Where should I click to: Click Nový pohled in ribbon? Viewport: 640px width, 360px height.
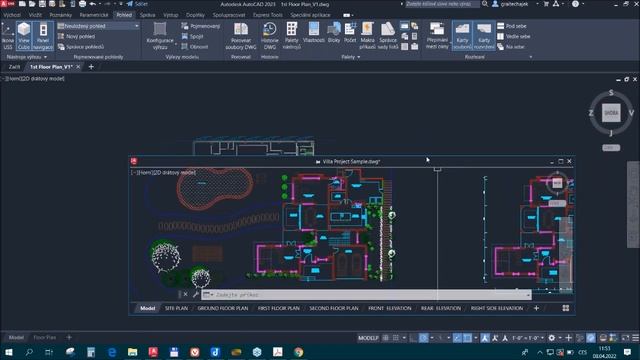tap(76, 36)
